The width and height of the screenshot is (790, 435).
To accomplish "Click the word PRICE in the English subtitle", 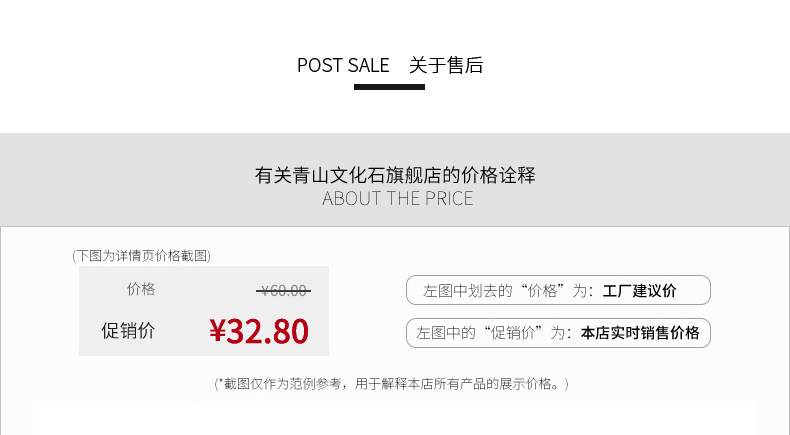I will click(446, 198).
